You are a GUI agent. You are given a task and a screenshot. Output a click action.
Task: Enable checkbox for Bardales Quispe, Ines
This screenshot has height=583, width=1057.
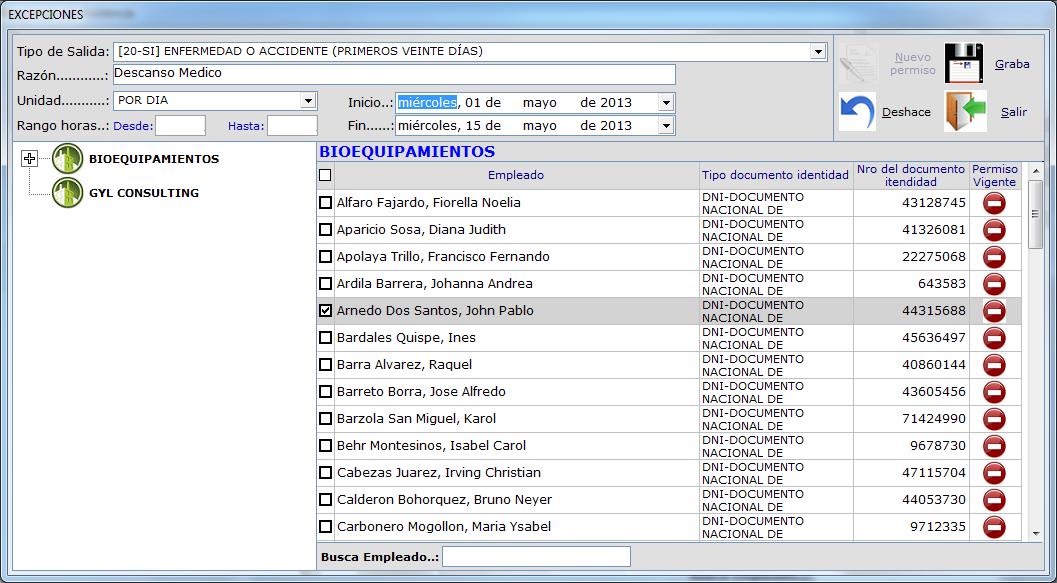pos(326,337)
